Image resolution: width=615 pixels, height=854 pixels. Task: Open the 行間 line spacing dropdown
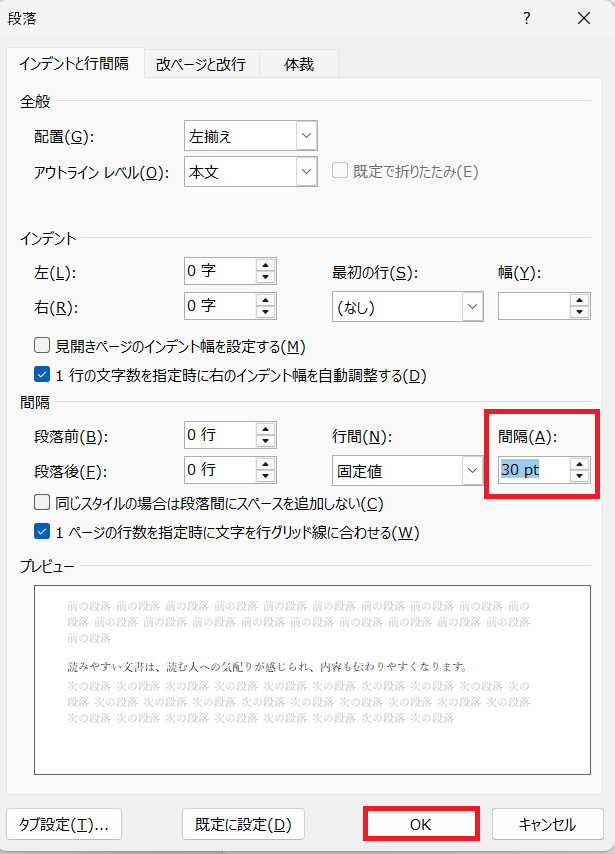(x=472, y=469)
